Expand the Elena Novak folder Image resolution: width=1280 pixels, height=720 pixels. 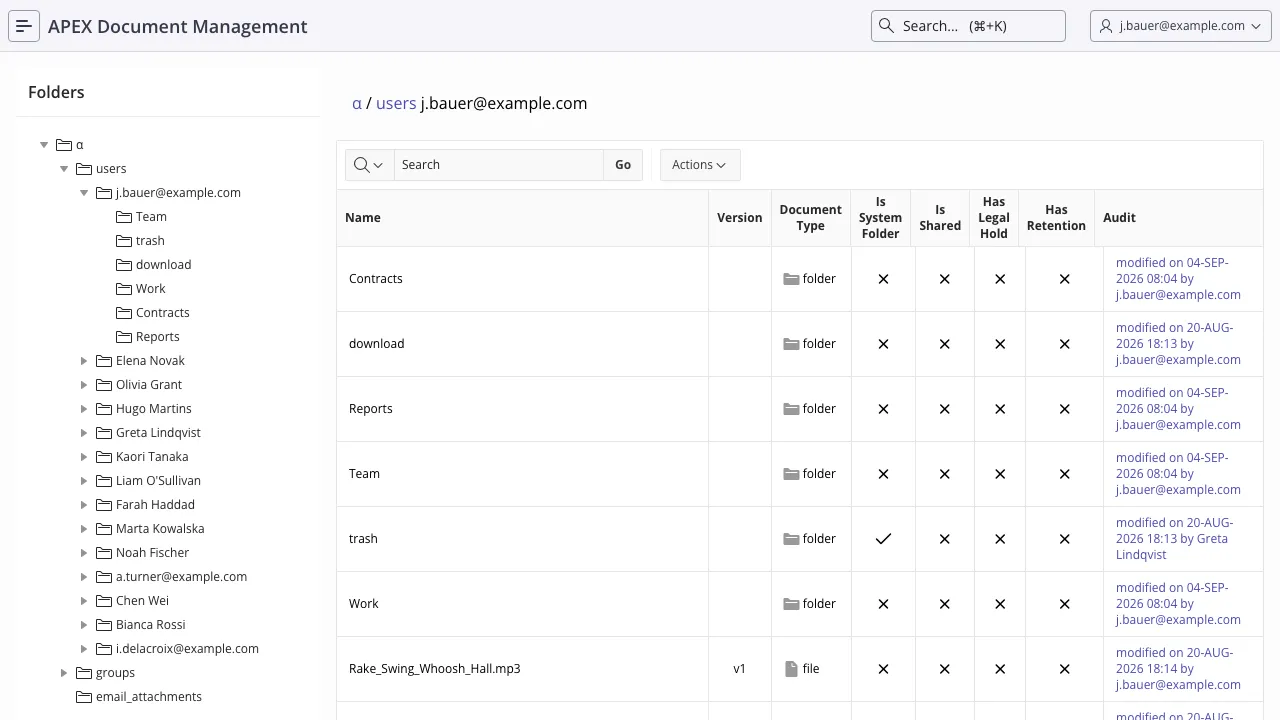point(84,361)
